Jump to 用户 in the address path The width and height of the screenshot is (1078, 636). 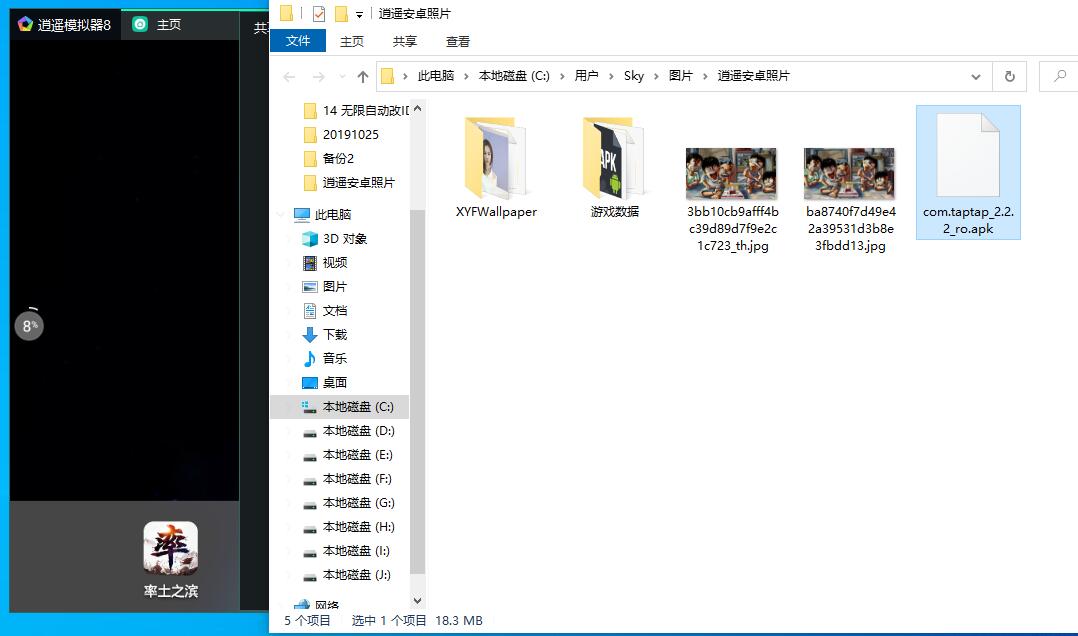586,76
